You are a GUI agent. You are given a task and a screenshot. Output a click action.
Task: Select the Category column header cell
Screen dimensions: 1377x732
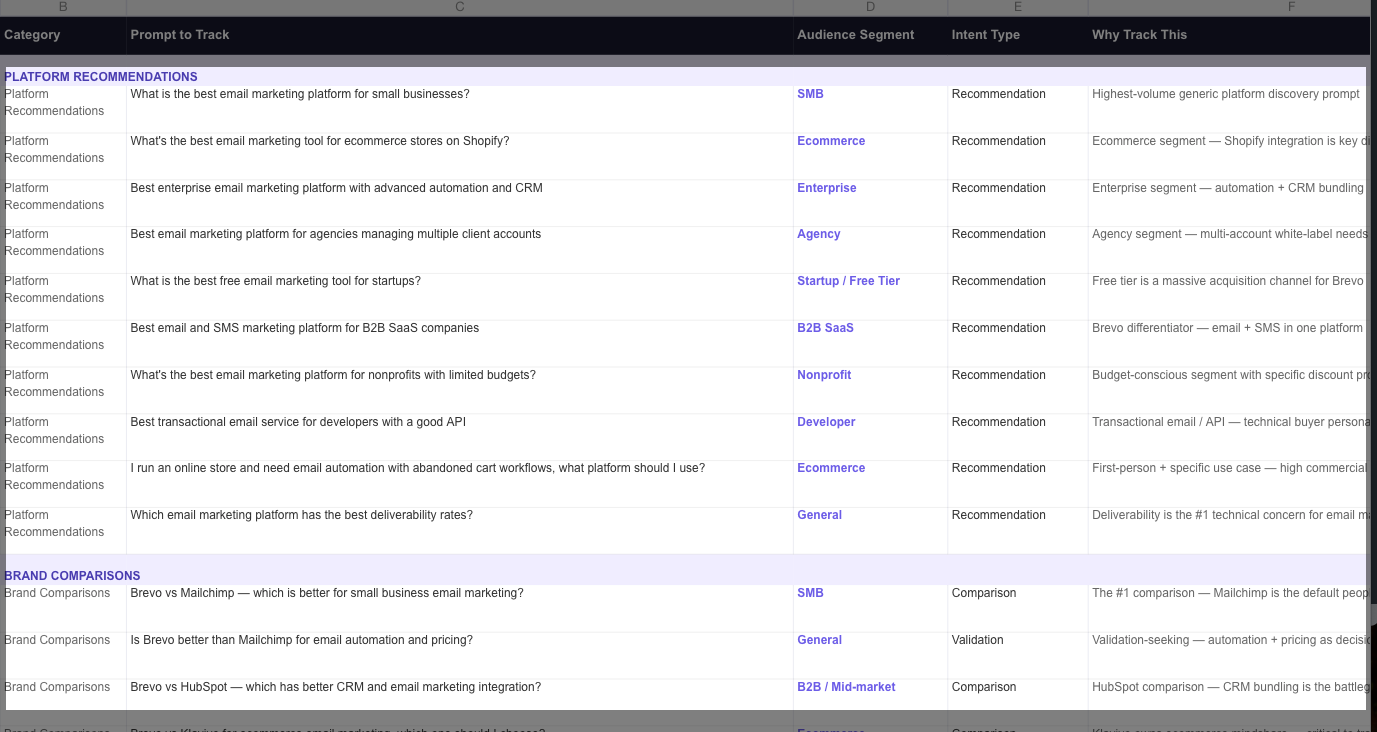tap(63, 35)
